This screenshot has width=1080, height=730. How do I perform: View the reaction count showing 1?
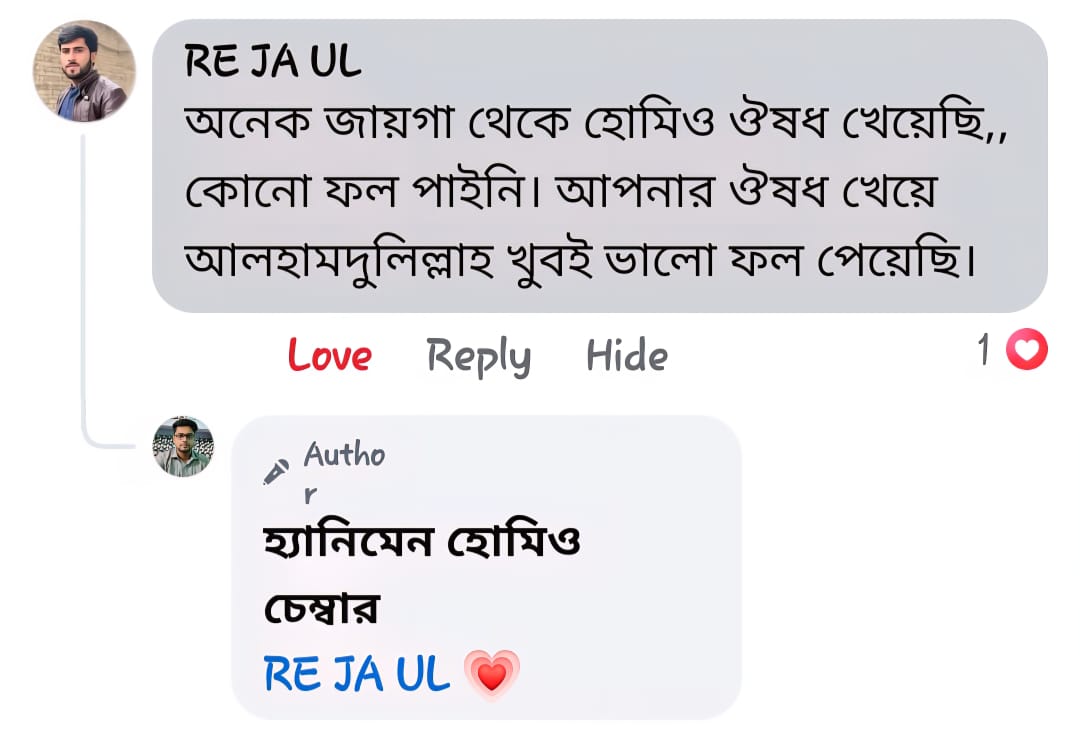pos(984,351)
